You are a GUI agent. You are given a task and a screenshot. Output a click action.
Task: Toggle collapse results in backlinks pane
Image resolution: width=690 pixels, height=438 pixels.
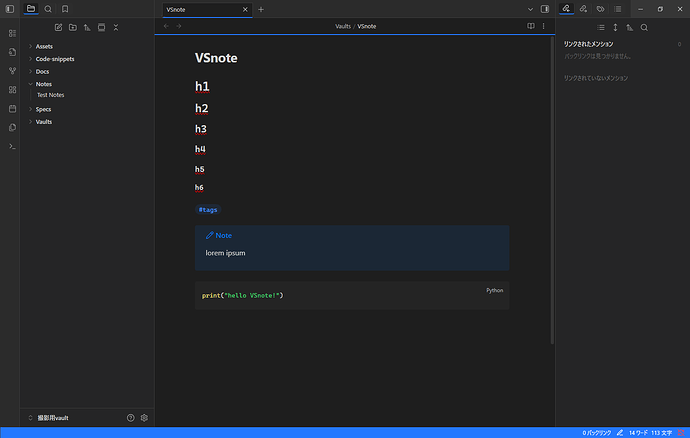[x=601, y=27]
